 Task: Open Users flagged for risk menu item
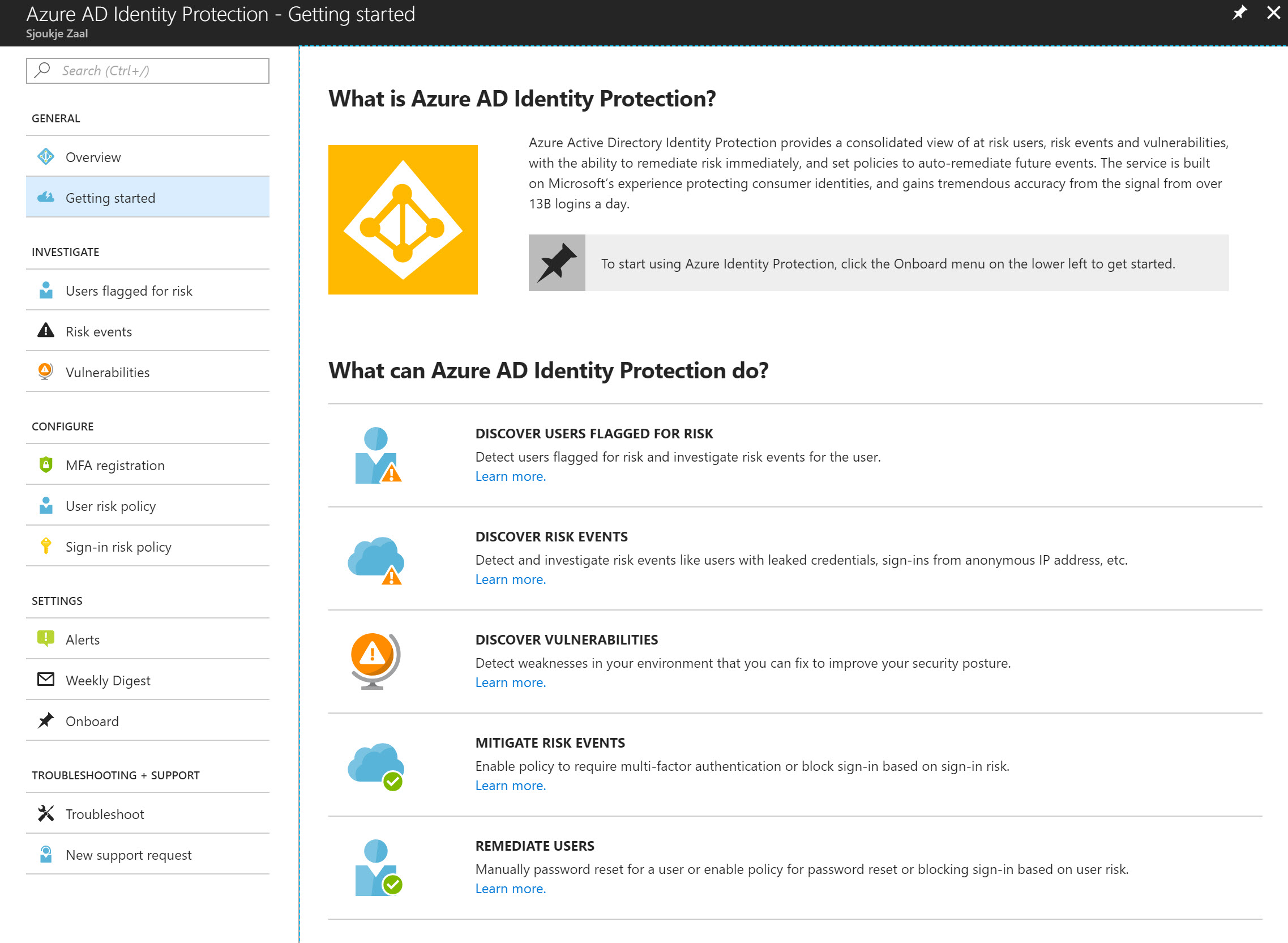click(x=148, y=291)
